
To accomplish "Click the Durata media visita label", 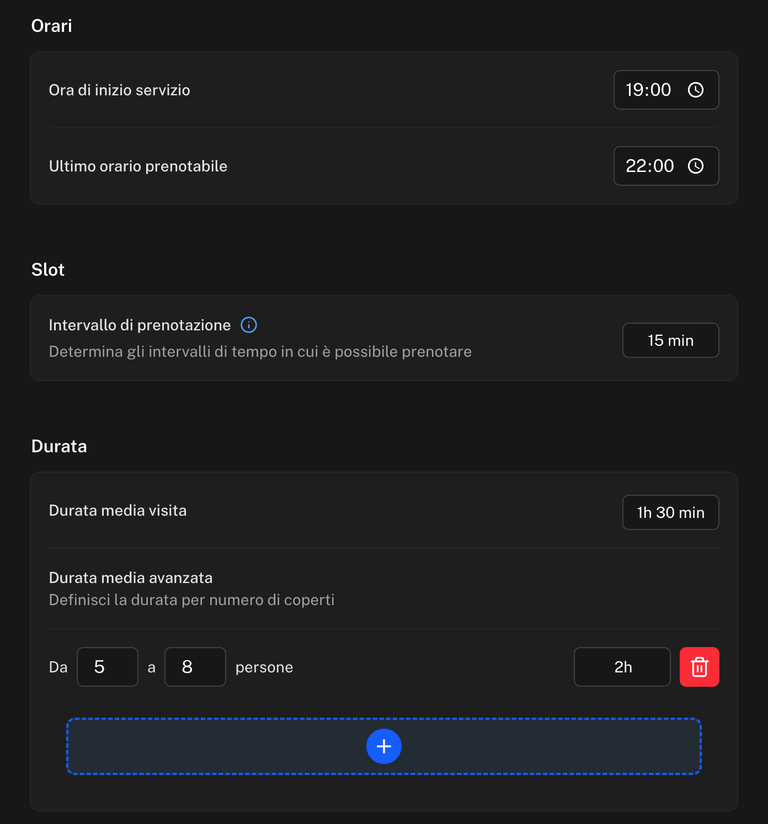I will [117, 510].
